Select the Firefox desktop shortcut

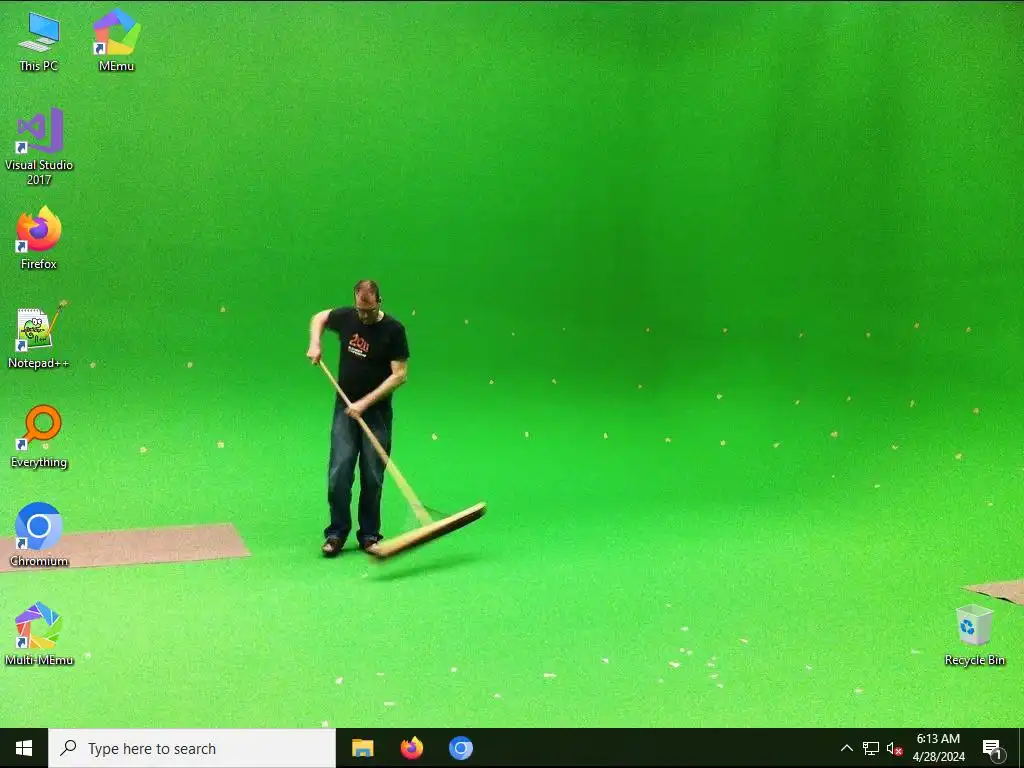(39, 238)
